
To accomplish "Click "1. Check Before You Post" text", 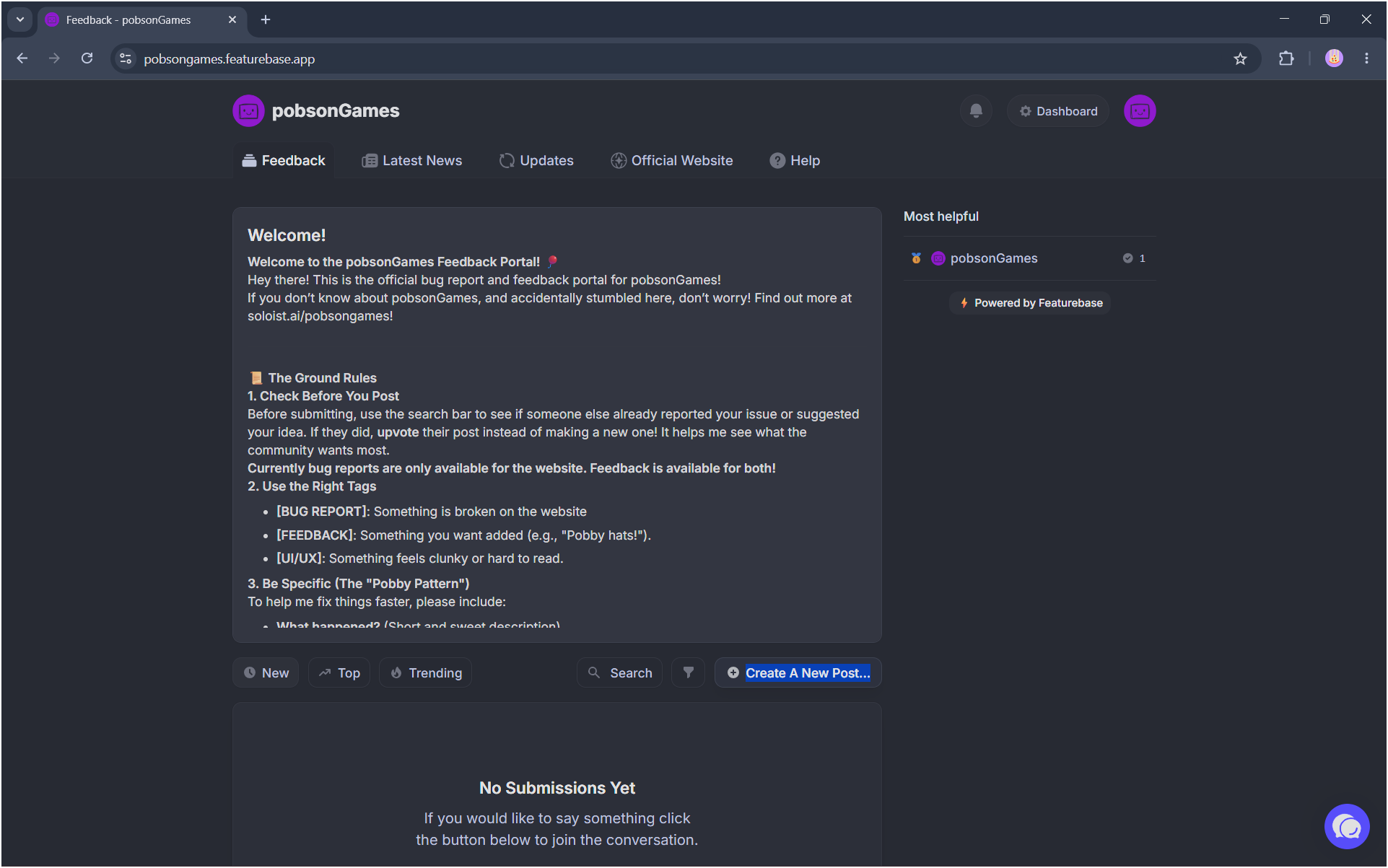I will [x=323, y=396].
